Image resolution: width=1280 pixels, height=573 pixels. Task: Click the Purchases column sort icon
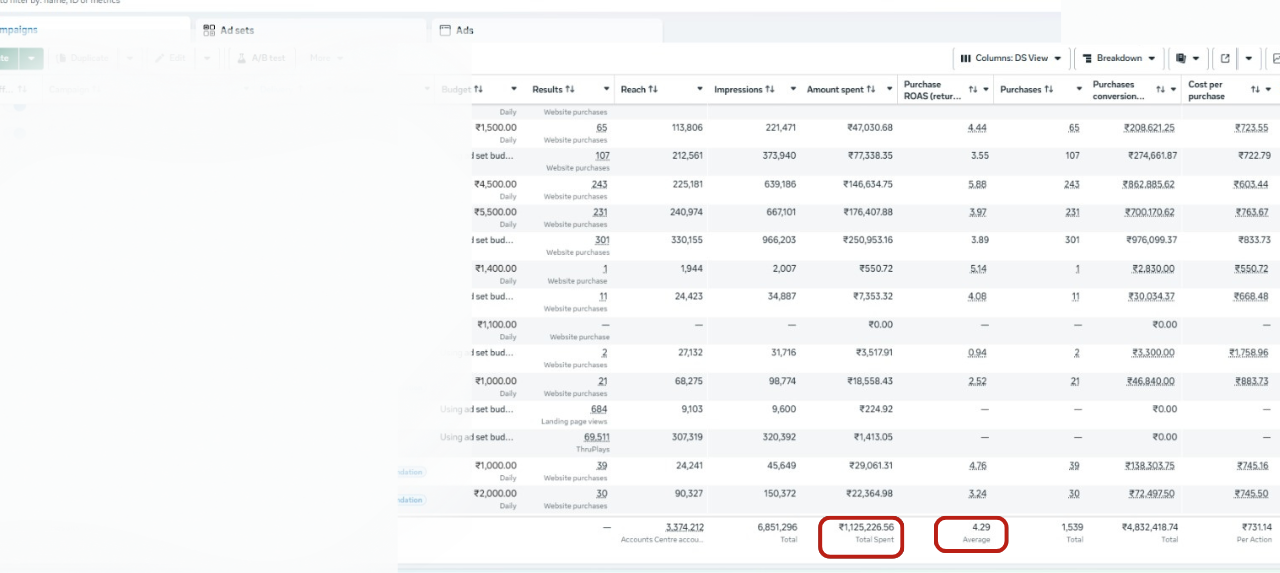pos(1047,90)
